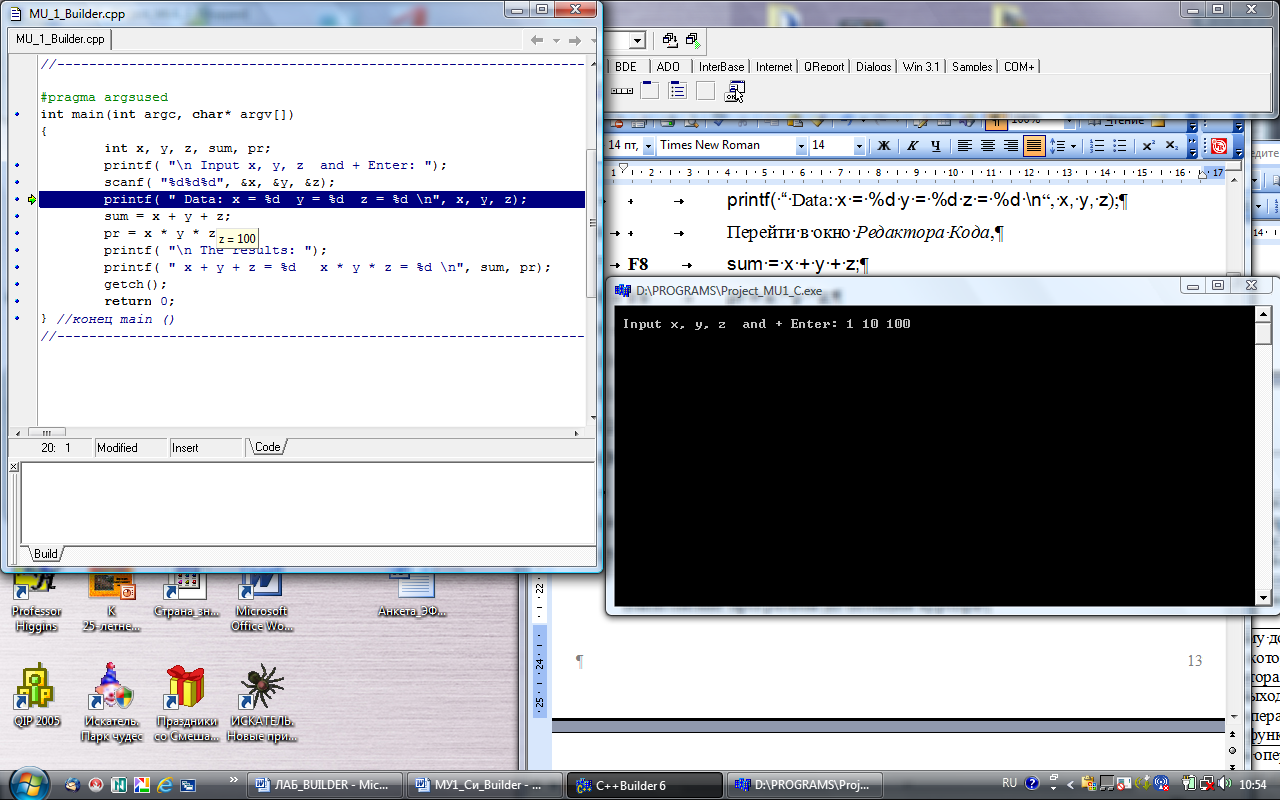
Task: Click editor horizontal scrollbar right arrow
Action: (577, 432)
